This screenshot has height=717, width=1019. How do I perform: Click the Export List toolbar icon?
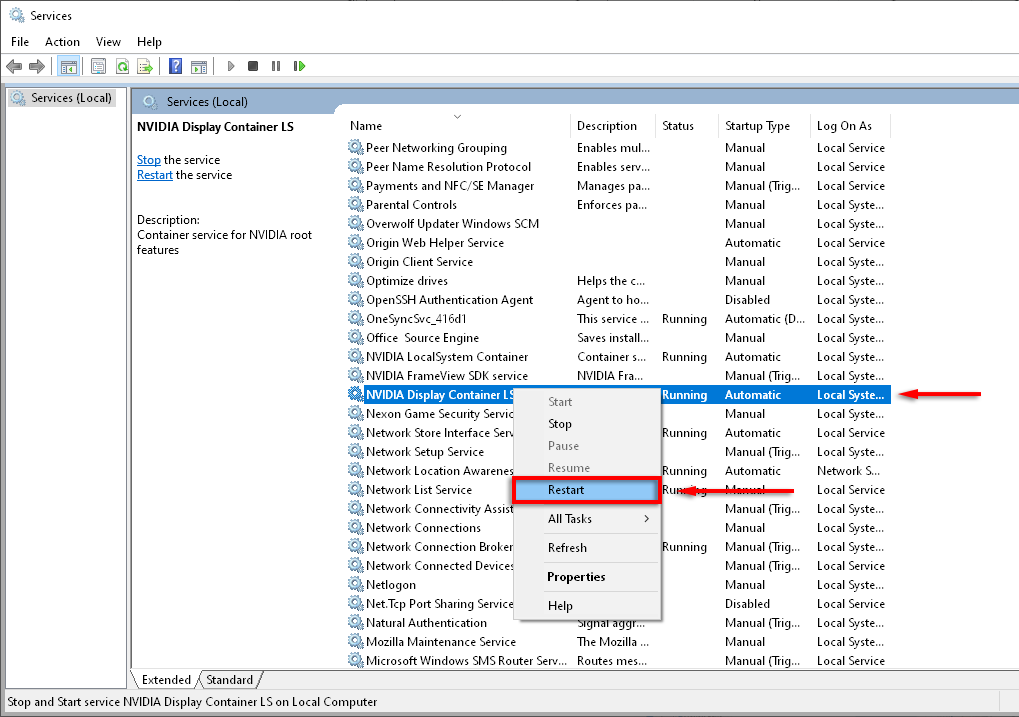(x=145, y=66)
